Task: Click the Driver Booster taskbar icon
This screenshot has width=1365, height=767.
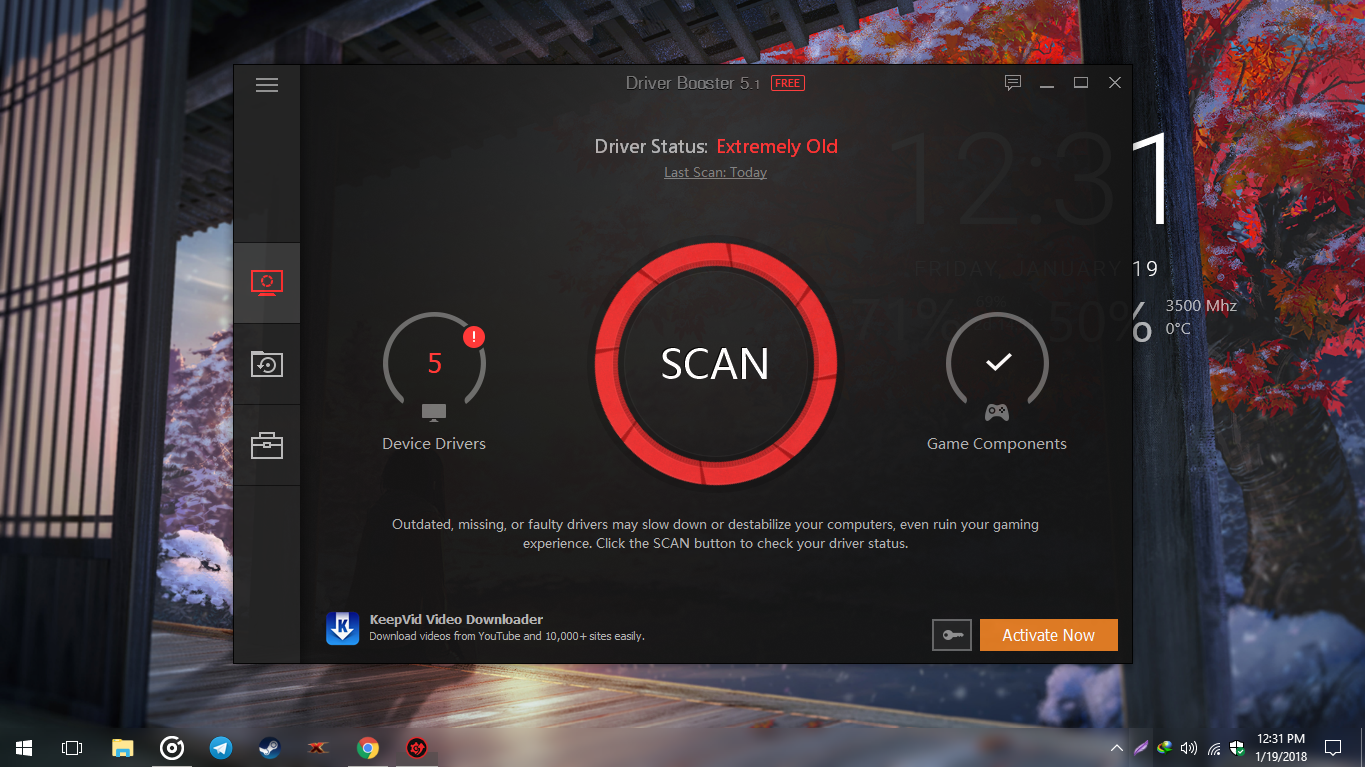Action: pos(417,747)
